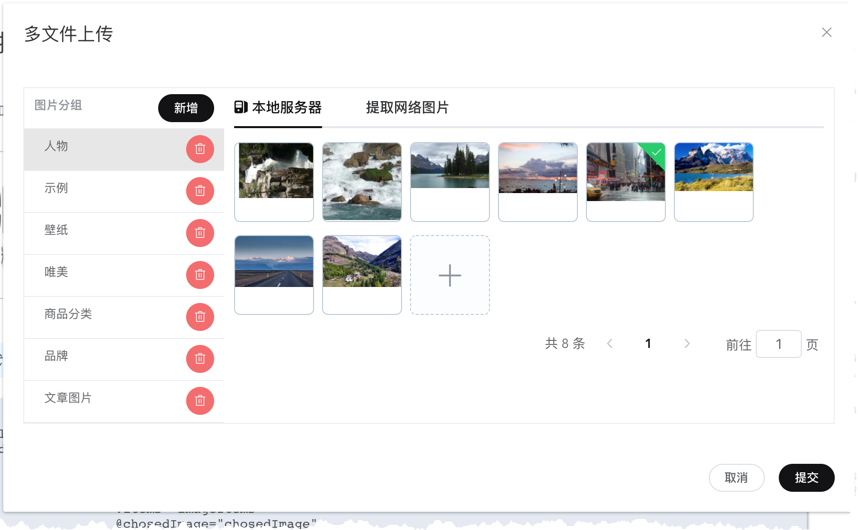
Task: Select the 文章图片 image group
Action: 124,401
